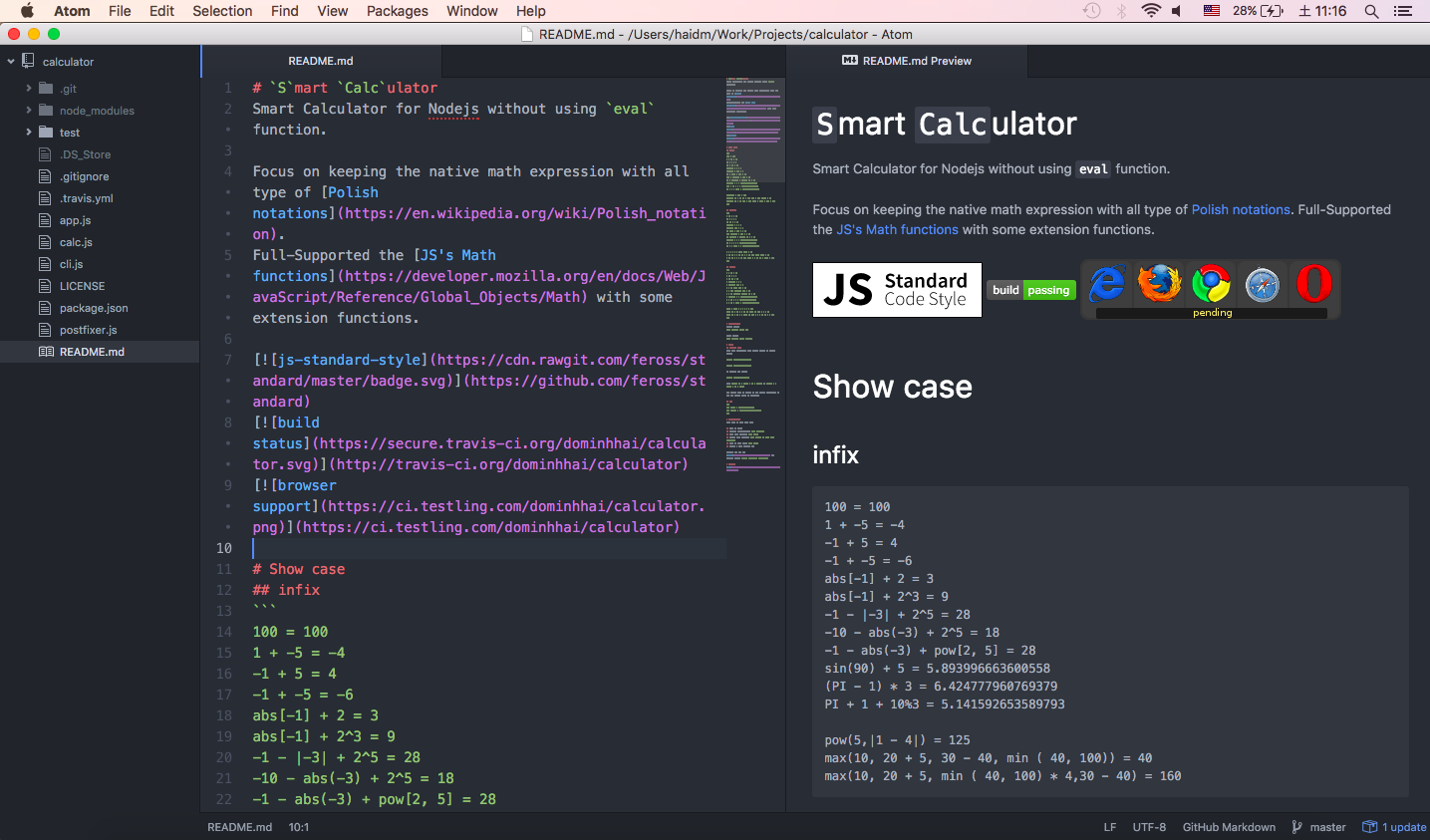
Task: Click the README.md book icon in tree
Action: click(x=46, y=352)
